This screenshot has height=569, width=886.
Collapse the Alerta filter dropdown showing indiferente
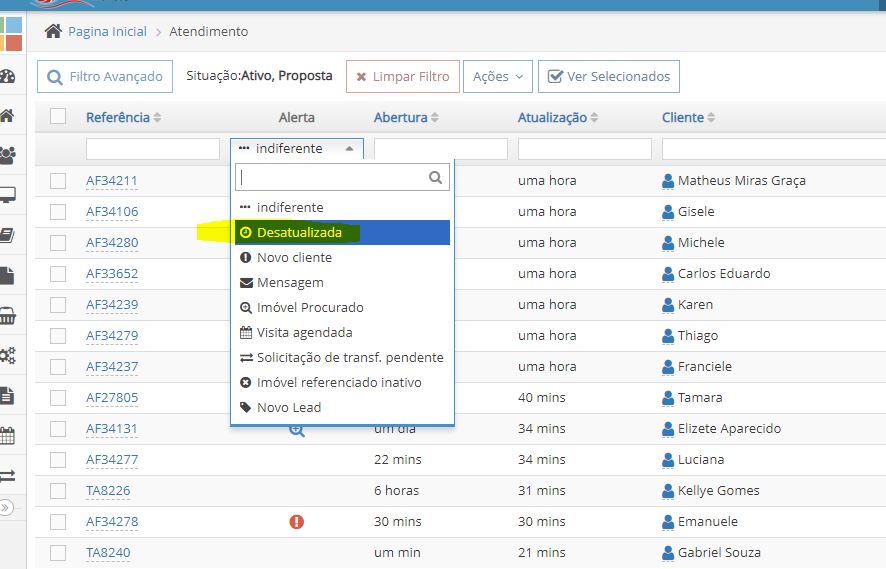click(297, 149)
